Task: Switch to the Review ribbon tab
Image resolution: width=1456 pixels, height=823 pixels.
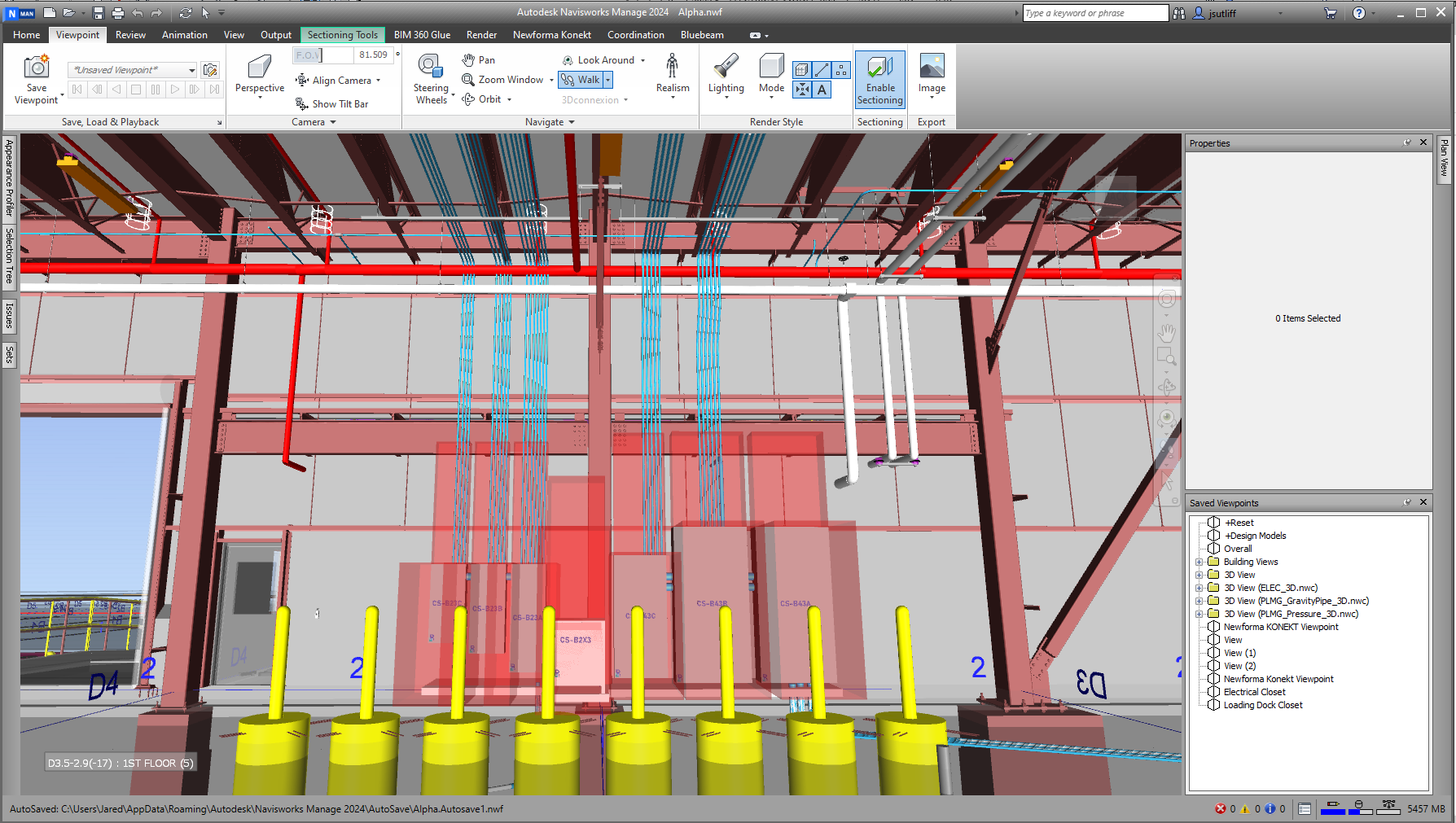Action: pyautogui.click(x=130, y=35)
